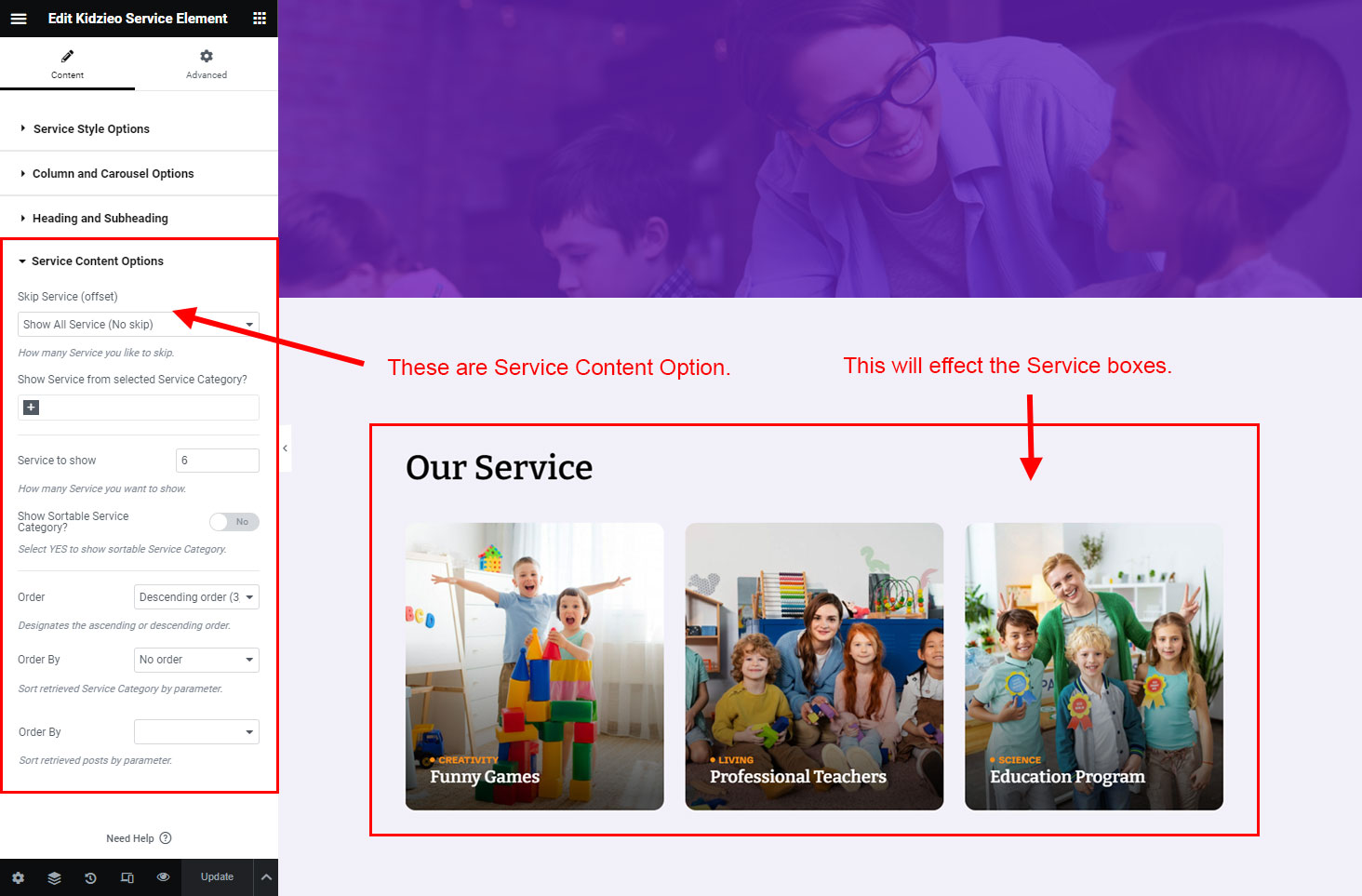
Task: Open the Descending order dropdown
Action: pos(196,597)
